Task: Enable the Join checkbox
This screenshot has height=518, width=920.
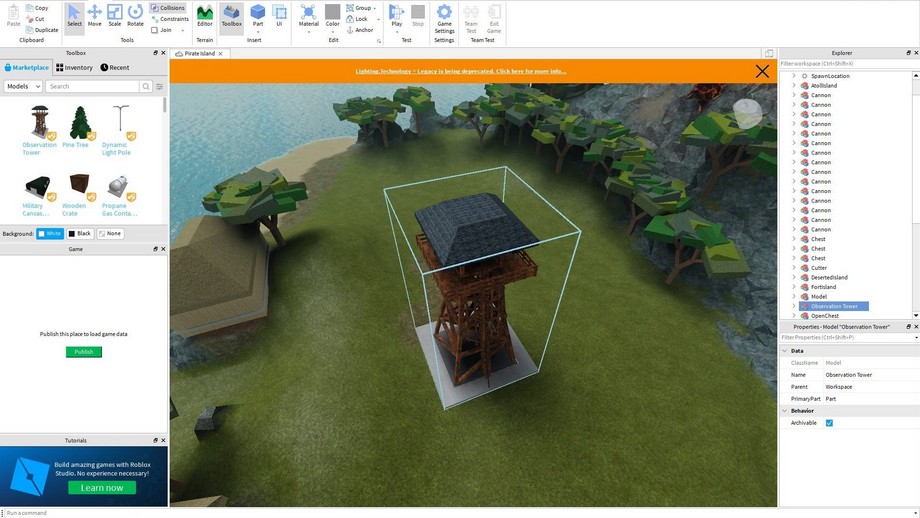Action: click(x=154, y=30)
